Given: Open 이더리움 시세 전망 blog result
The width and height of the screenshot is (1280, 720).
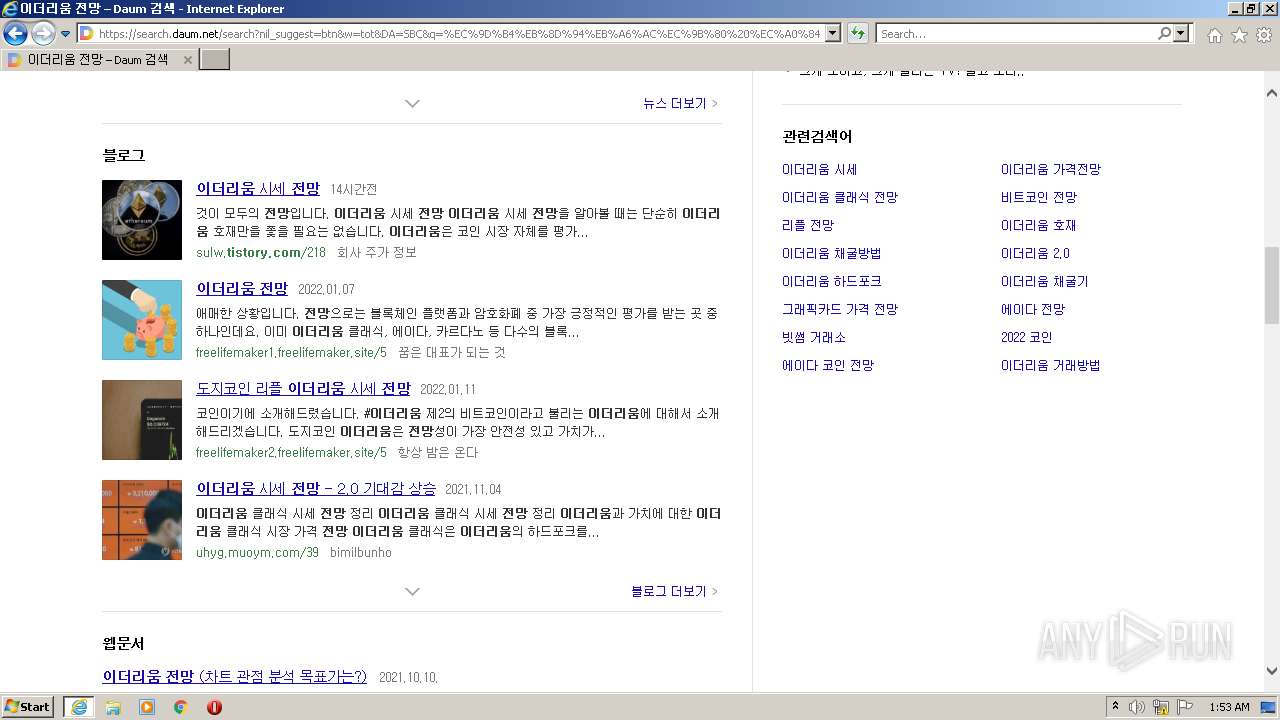Looking at the screenshot, I should [x=258, y=189].
